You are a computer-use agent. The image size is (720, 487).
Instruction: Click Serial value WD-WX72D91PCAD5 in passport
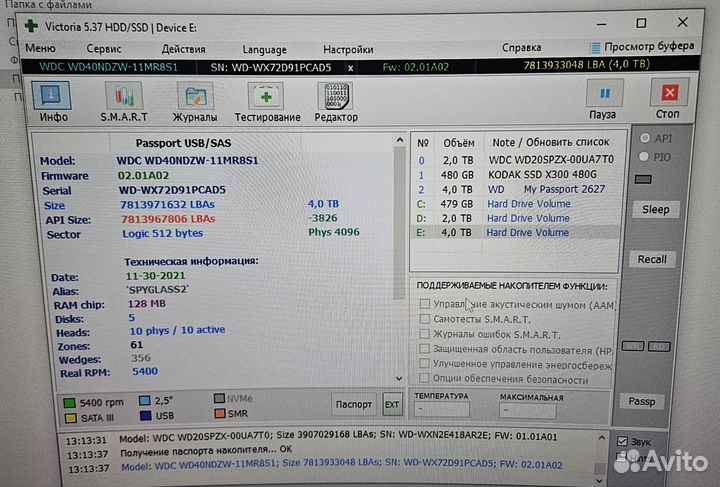(172, 190)
